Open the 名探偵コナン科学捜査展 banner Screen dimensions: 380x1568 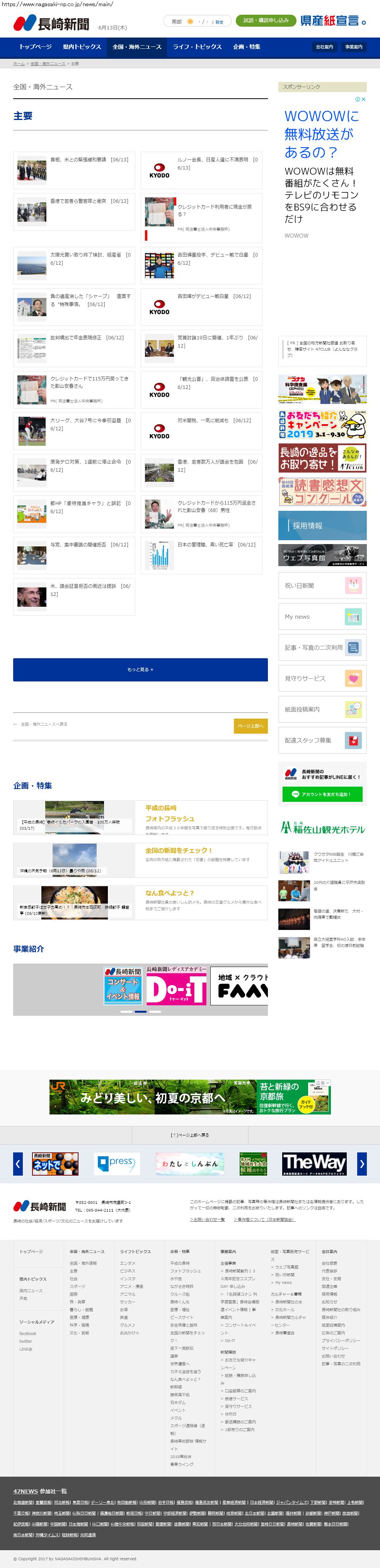[x=322, y=390]
